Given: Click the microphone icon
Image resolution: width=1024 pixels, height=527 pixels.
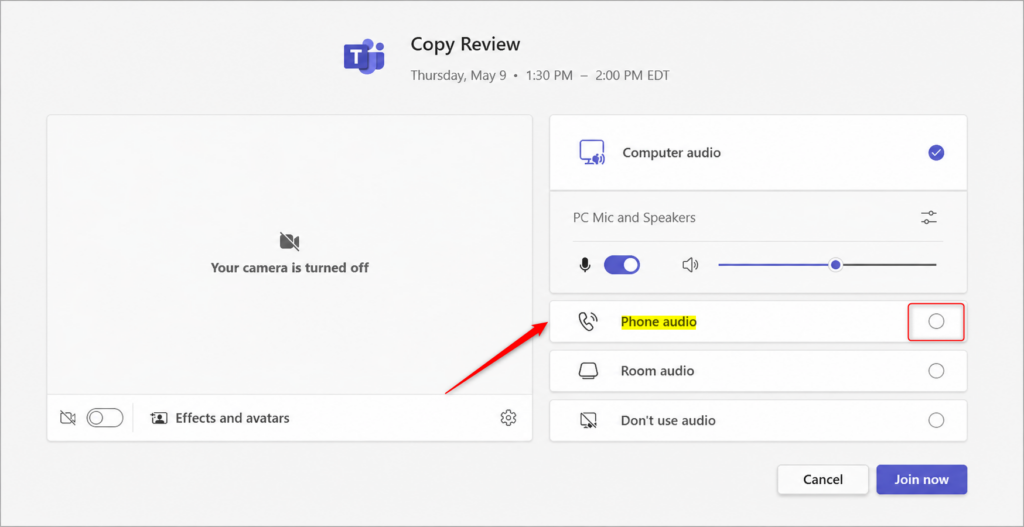Looking at the screenshot, I should pos(584,264).
